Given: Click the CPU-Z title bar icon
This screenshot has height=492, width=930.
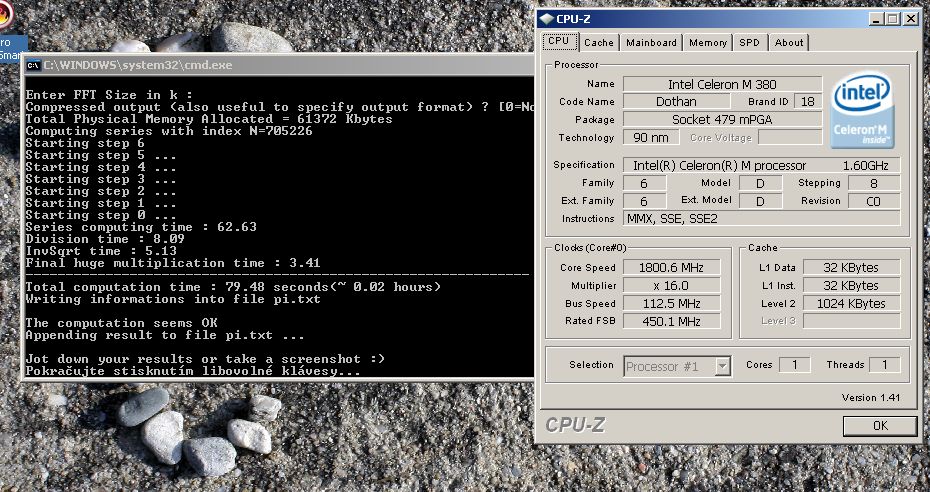Looking at the screenshot, I should (x=546, y=19).
